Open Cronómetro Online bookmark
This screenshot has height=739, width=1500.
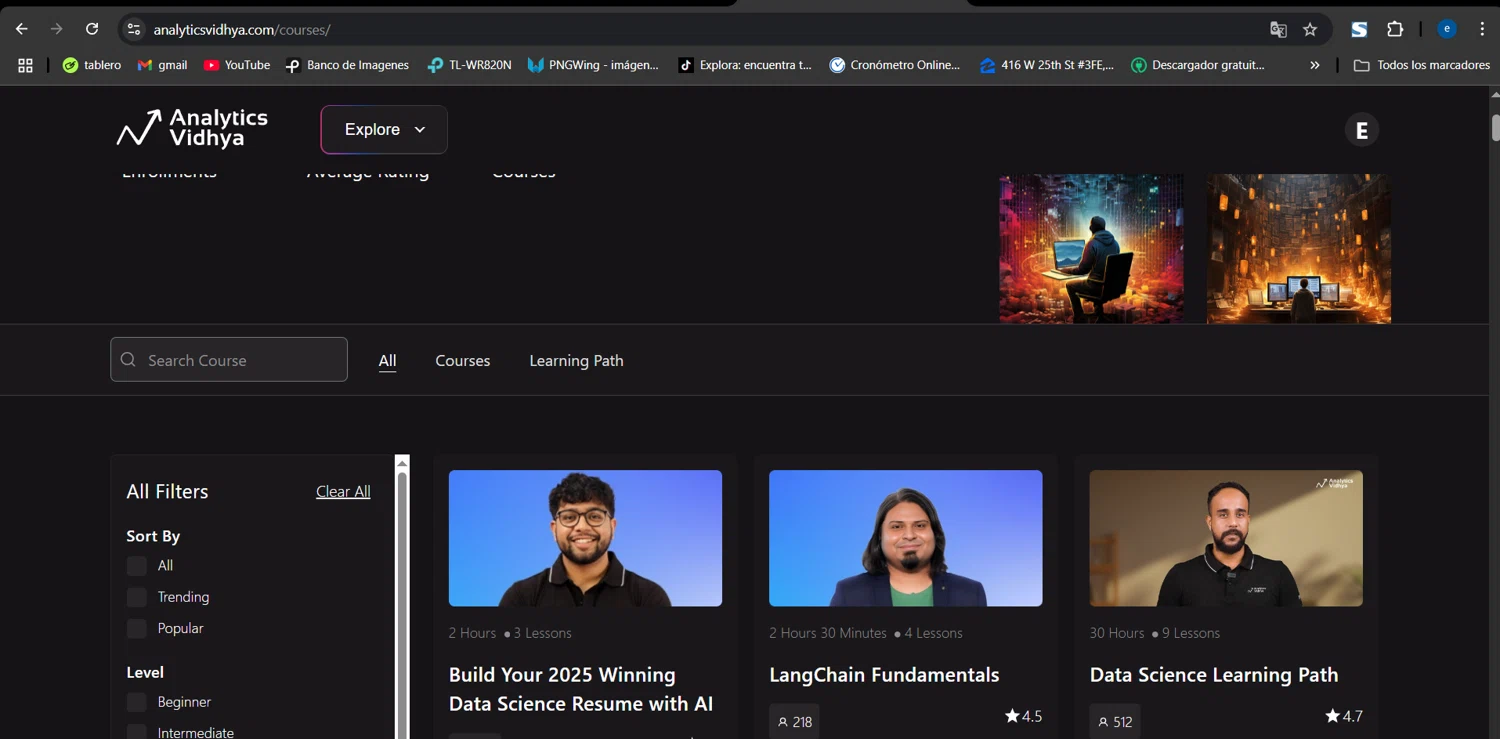tap(895, 65)
